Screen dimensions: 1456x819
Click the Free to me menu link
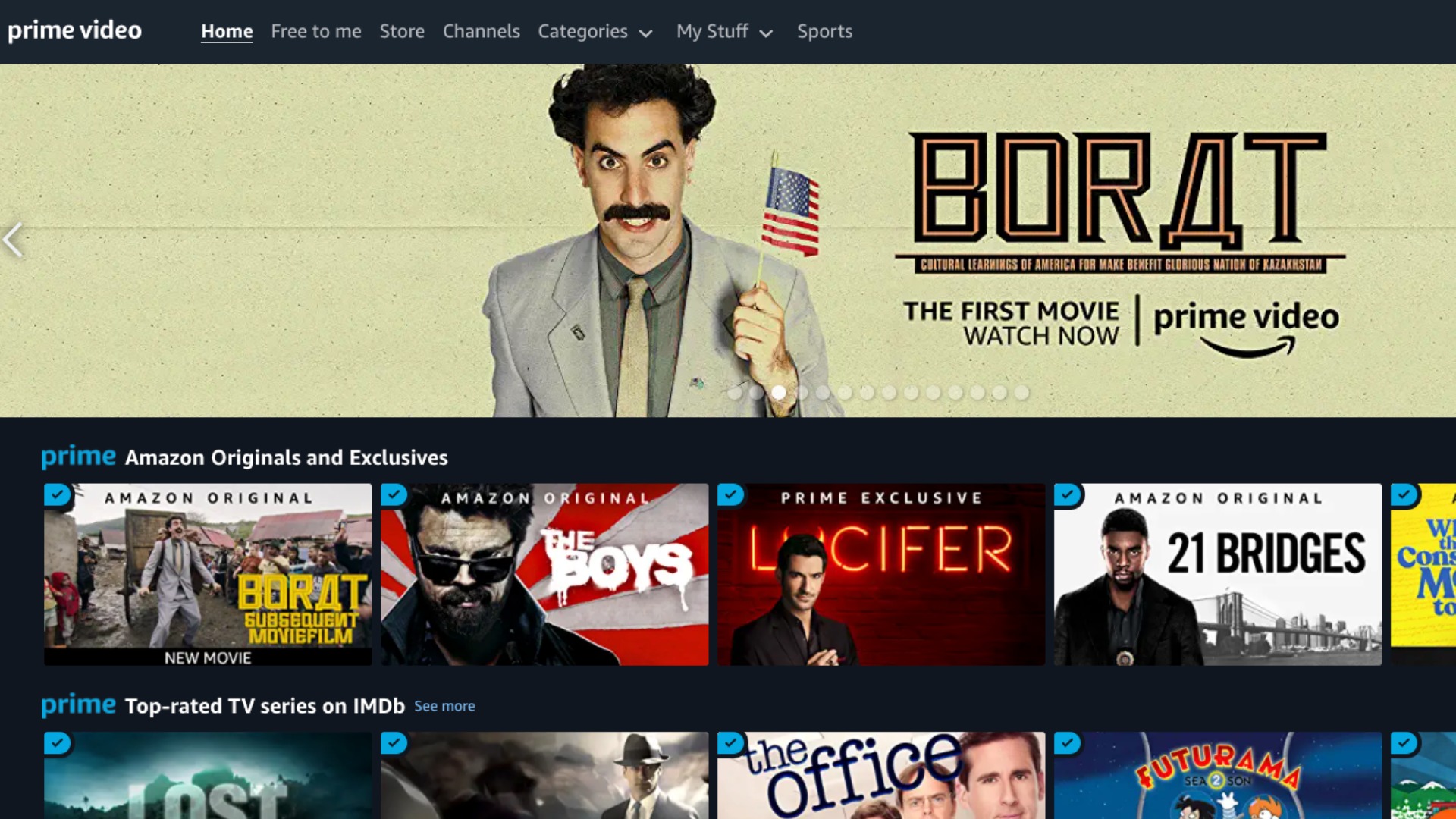(x=316, y=31)
